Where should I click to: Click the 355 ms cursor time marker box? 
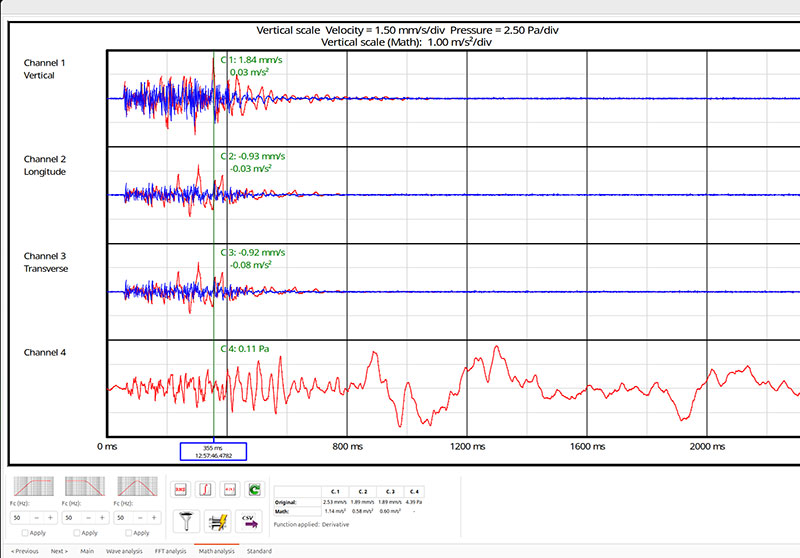[x=212, y=451]
